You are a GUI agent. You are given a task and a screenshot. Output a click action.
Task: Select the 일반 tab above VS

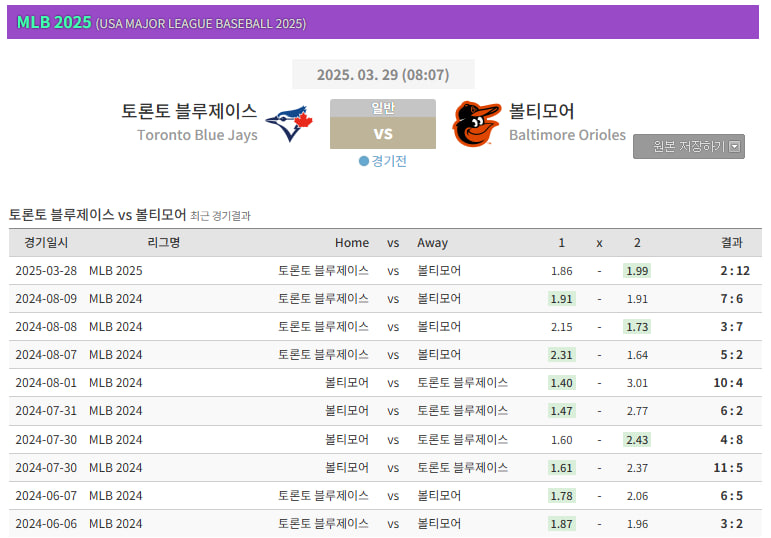tap(383, 108)
